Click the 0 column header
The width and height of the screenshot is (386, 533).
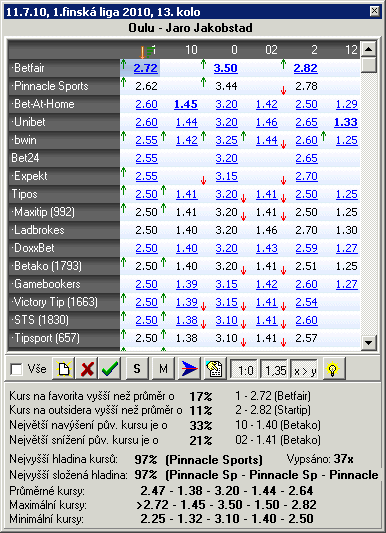[234, 50]
